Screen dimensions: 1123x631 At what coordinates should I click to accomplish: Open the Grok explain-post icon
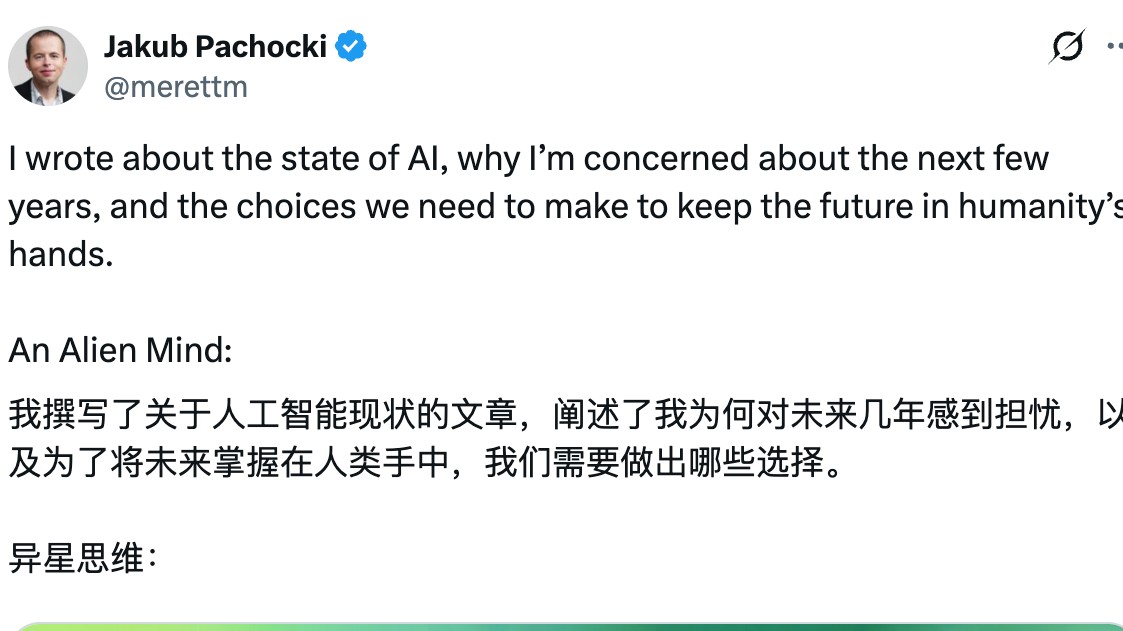[x=1067, y=47]
